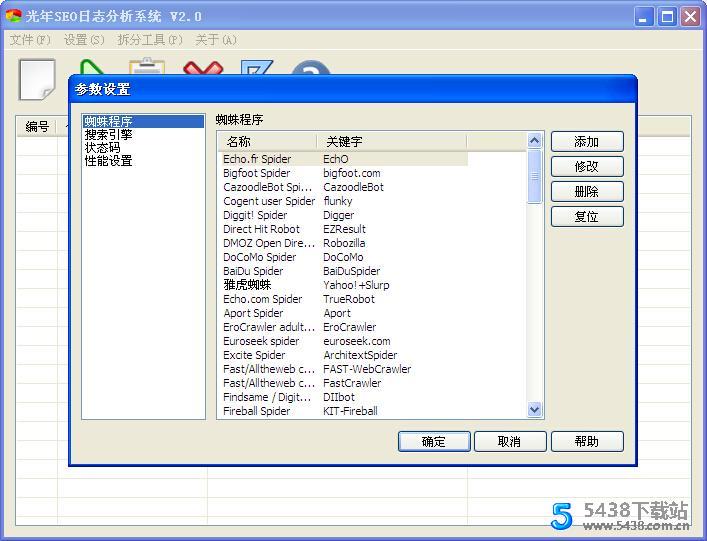Click the DIIbot keyword cell

coord(339,397)
